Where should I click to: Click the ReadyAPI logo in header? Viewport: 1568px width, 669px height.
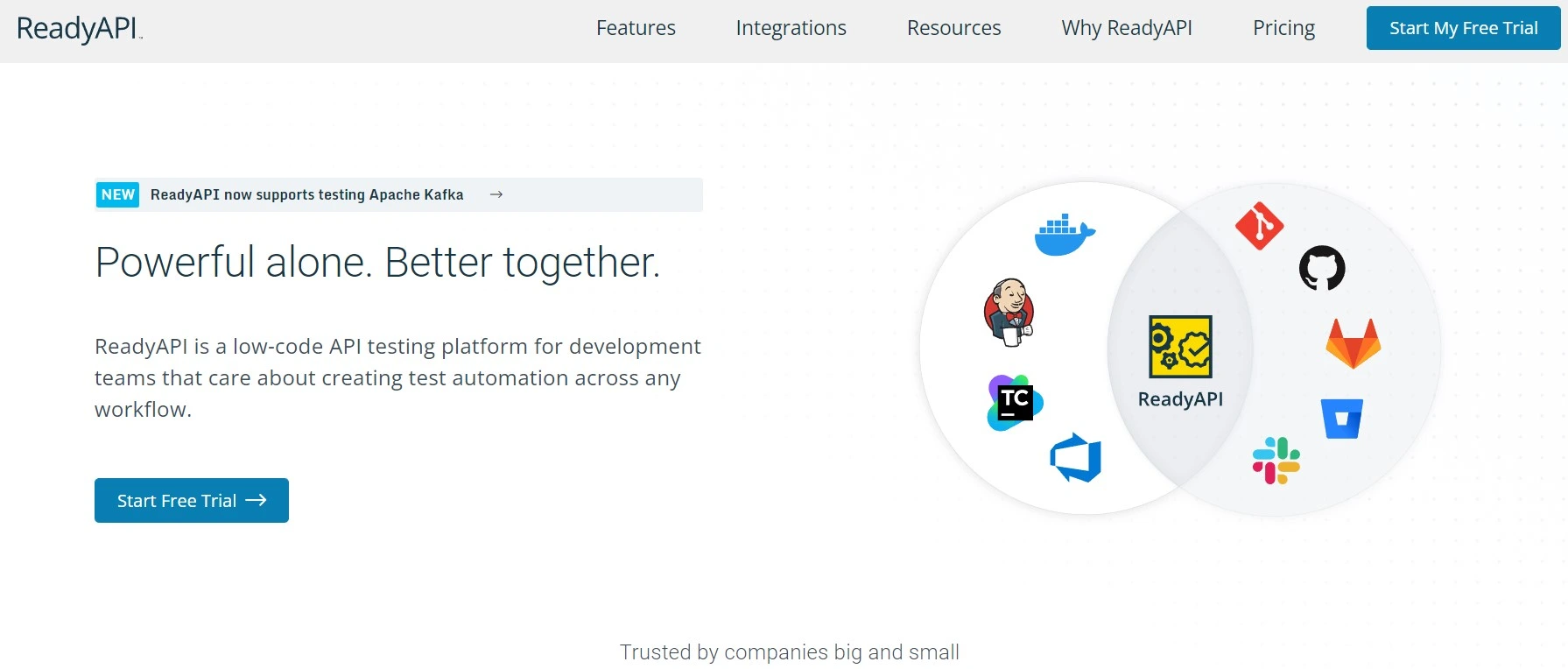pos(79,29)
